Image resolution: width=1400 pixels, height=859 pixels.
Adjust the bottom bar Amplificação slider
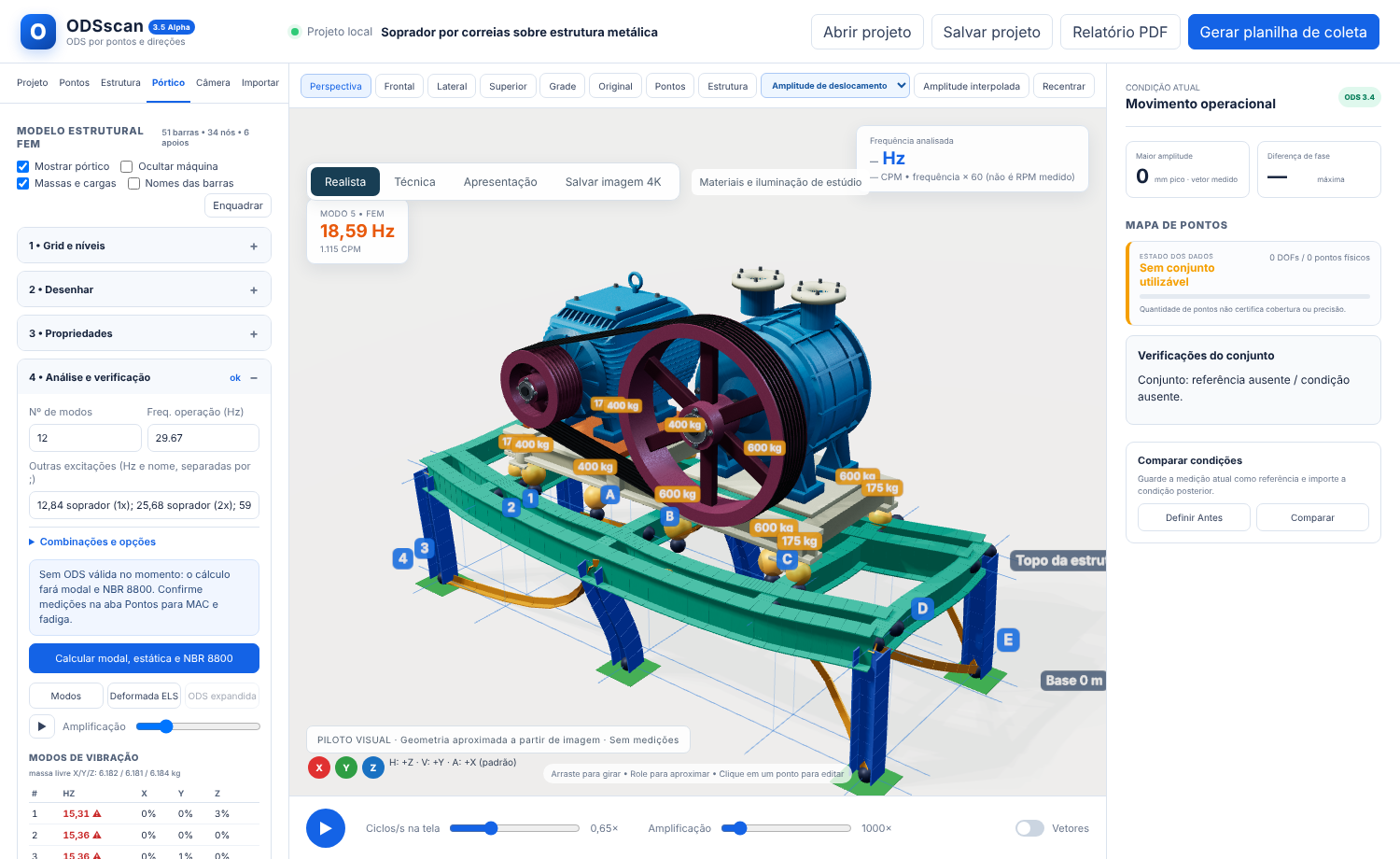[786, 828]
